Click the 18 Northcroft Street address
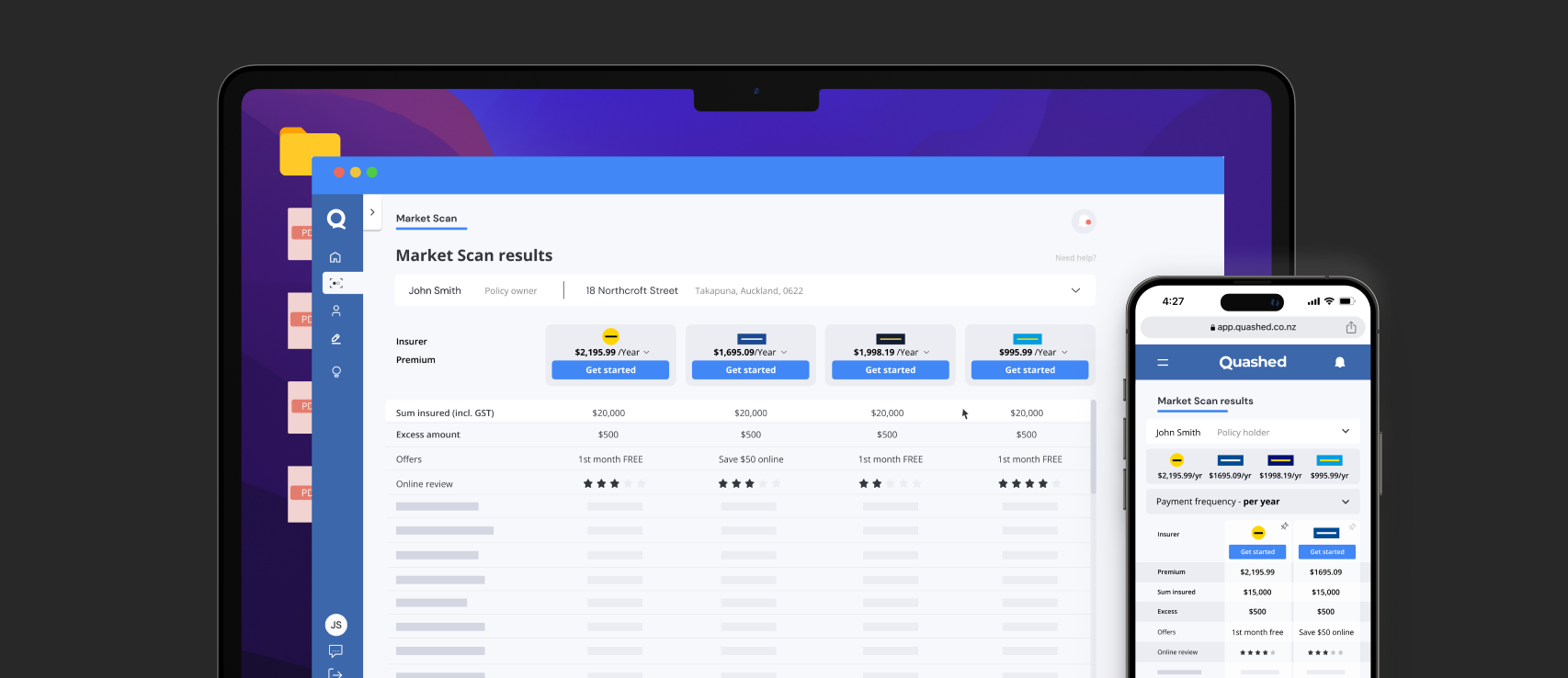 [631, 290]
